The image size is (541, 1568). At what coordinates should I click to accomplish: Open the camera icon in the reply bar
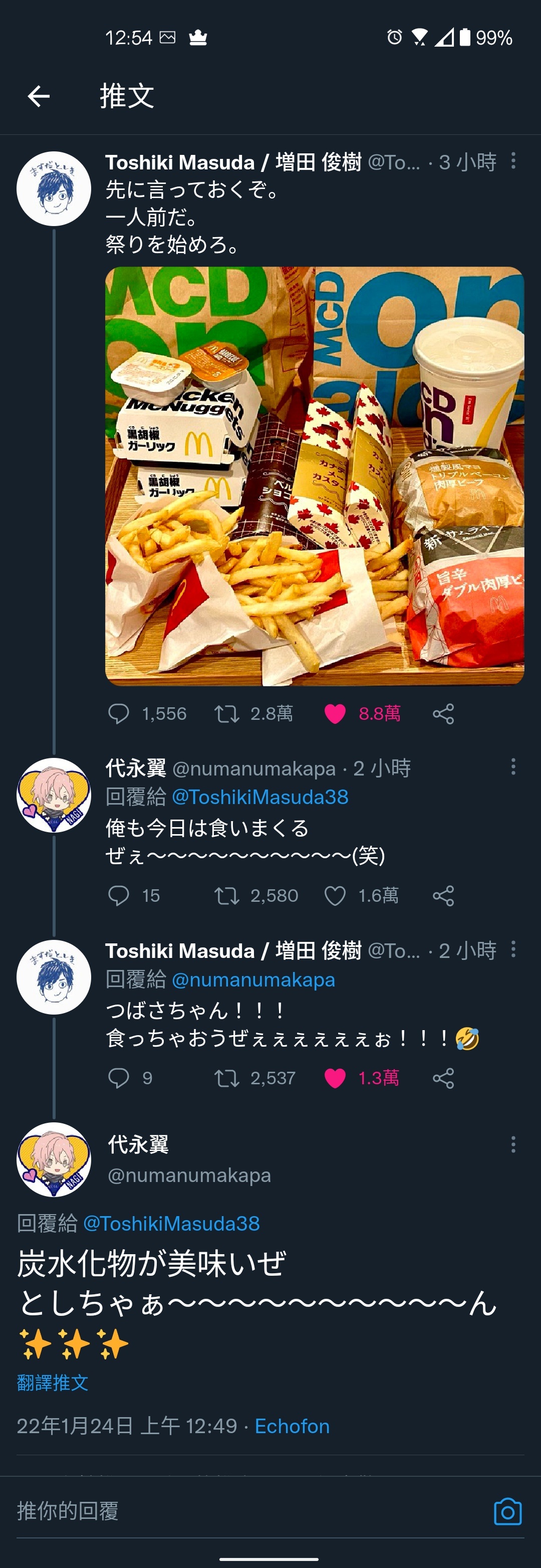507,1511
